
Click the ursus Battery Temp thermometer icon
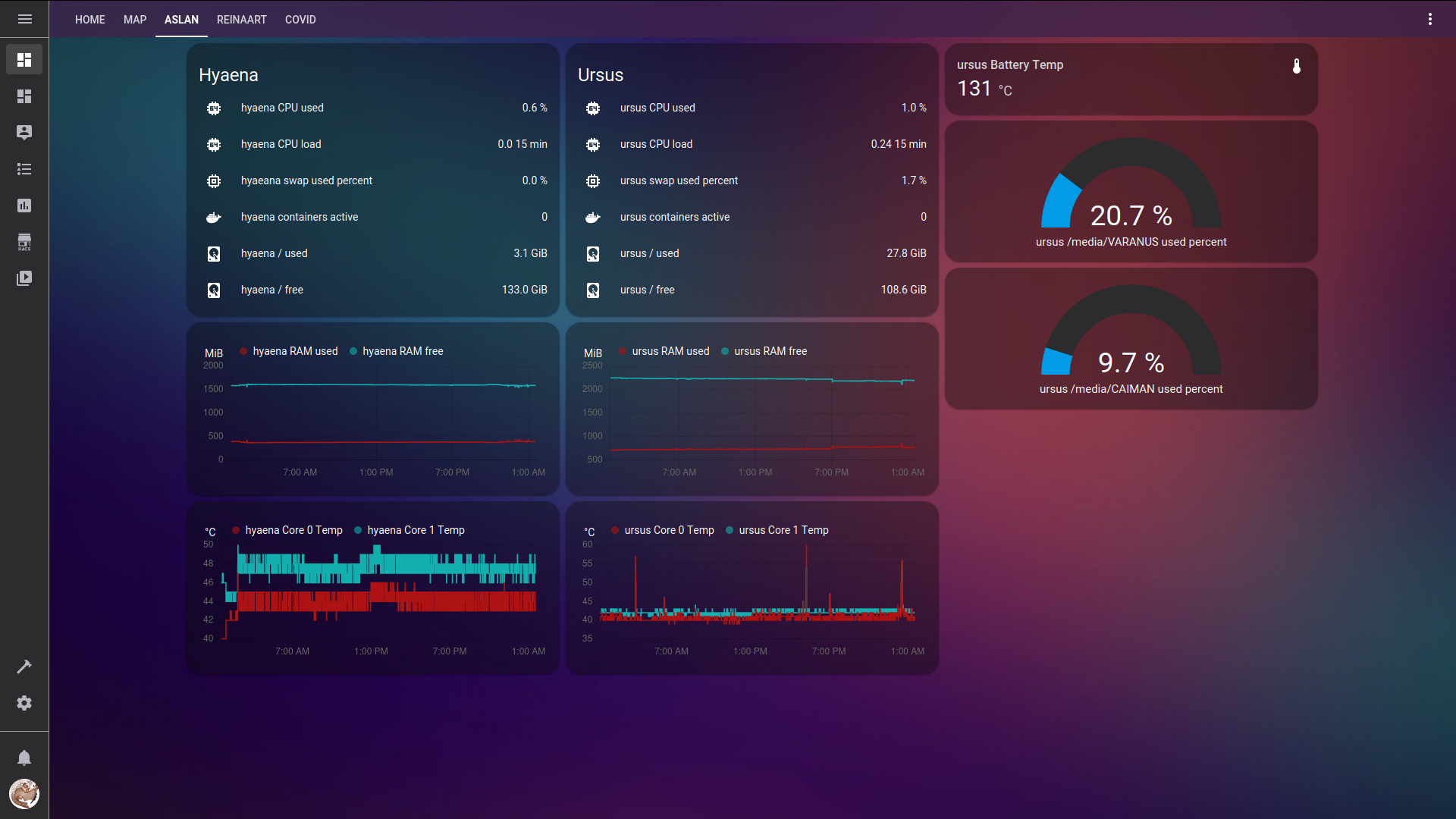click(1297, 66)
